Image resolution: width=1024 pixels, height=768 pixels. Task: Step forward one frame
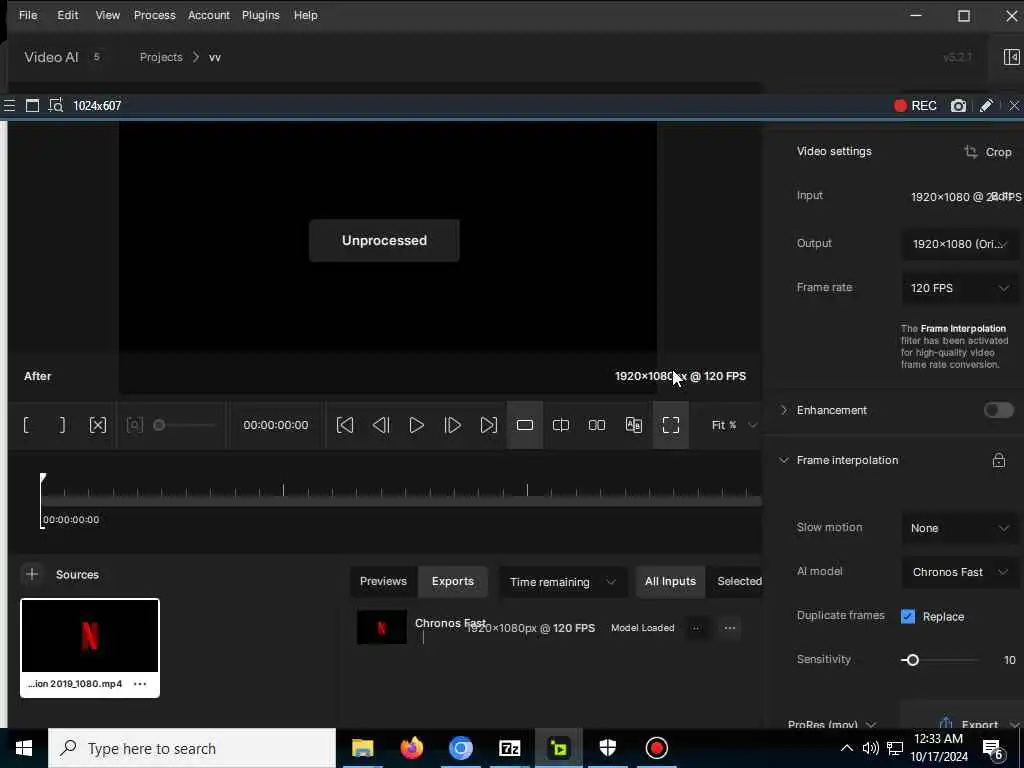453,425
